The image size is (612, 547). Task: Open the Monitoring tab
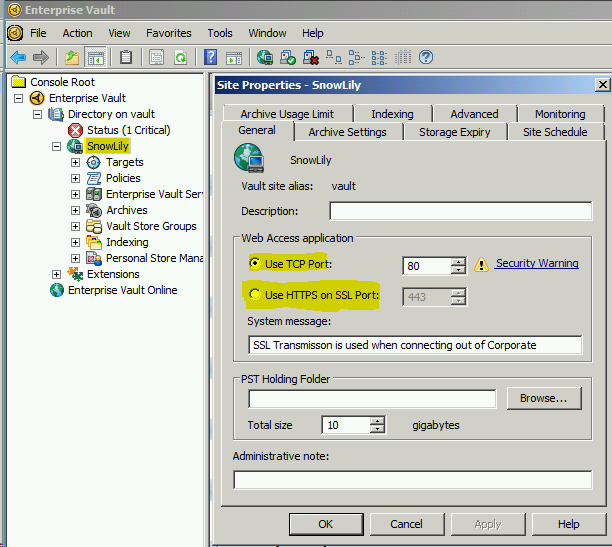(x=560, y=114)
